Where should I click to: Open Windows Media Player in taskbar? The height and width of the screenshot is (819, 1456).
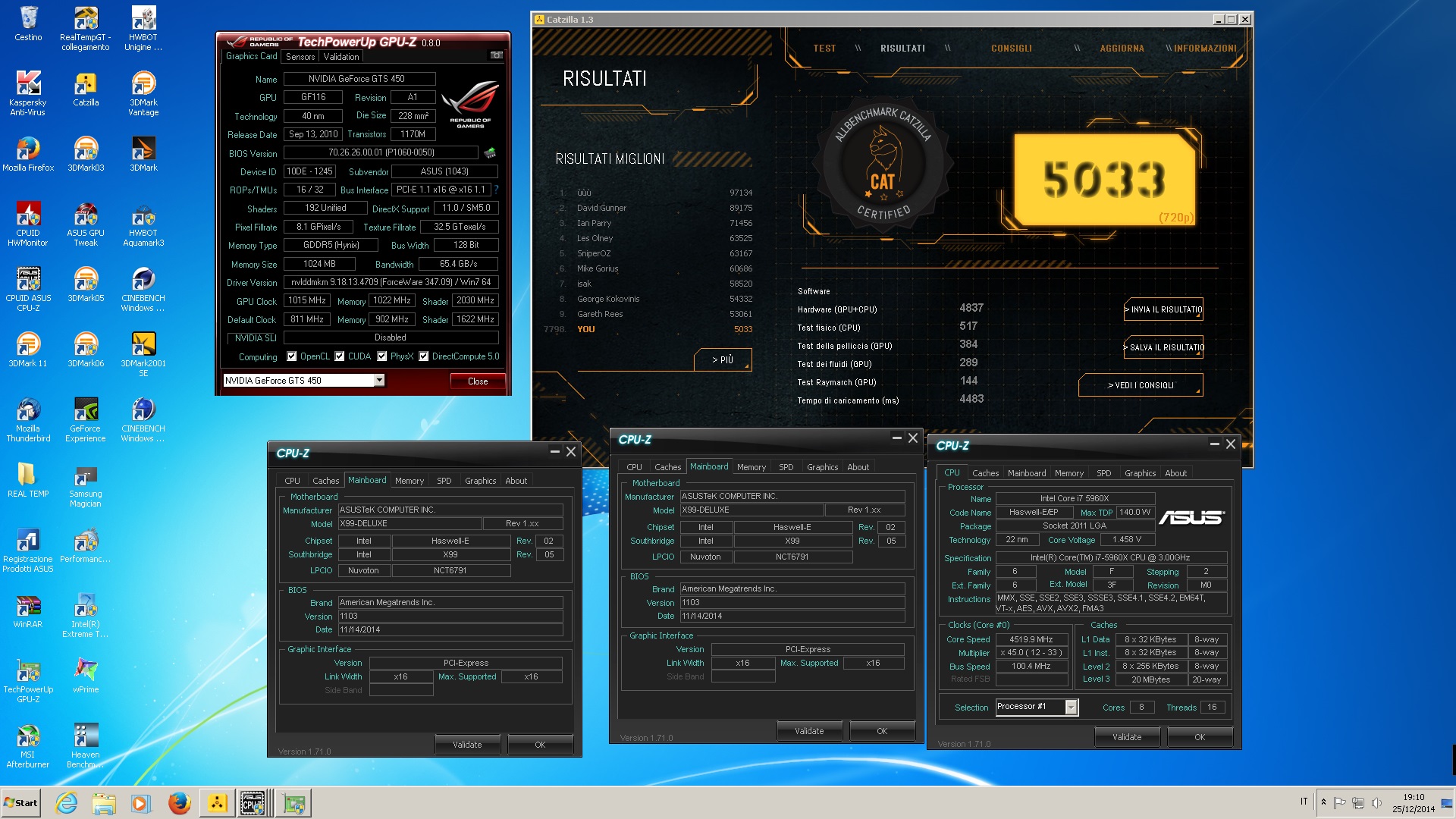coord(141,803)
